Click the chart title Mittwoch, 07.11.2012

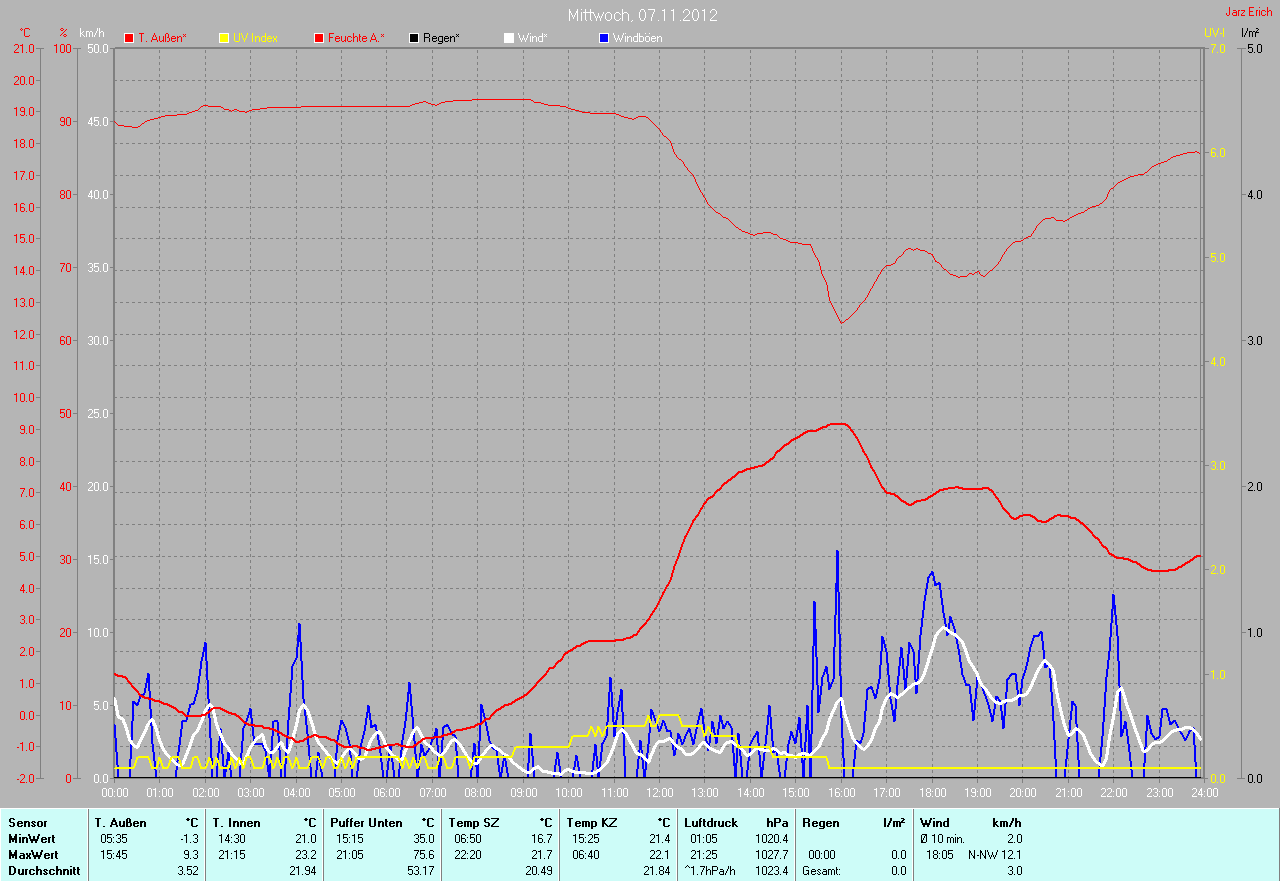tap(642, 15)
